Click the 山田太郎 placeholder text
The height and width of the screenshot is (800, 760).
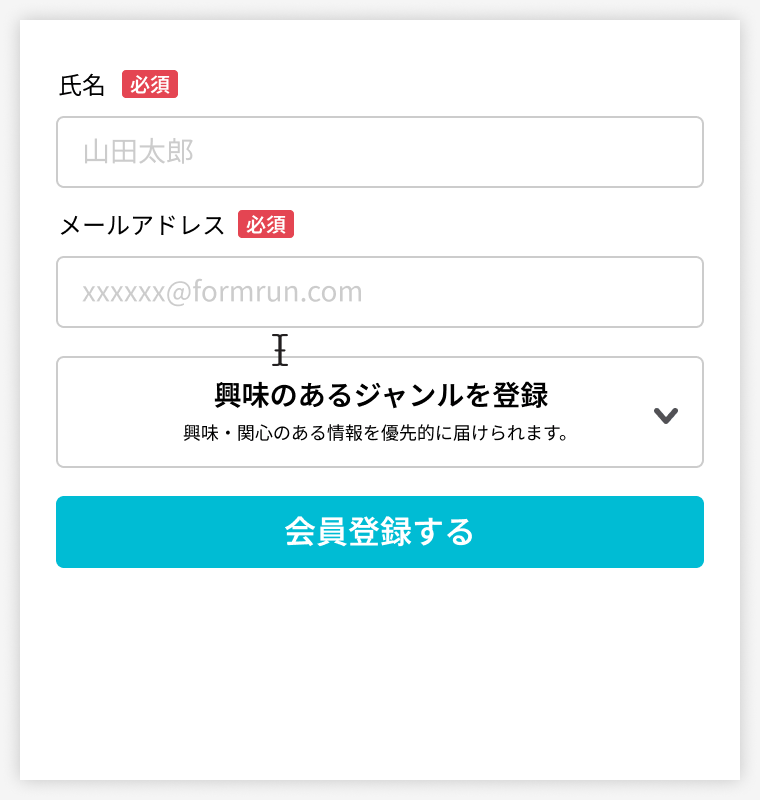click(x=138, y=152)
